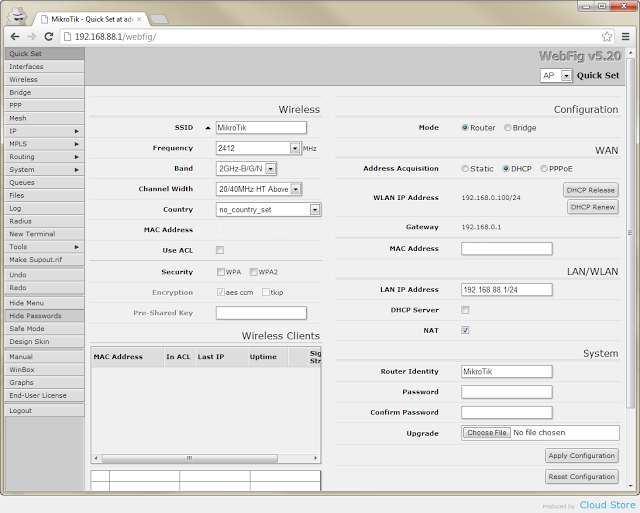Click the Redo sidebar button
The height and width of the screenshot is (513, 640).
pyautogui.click(x=44, y=288)
